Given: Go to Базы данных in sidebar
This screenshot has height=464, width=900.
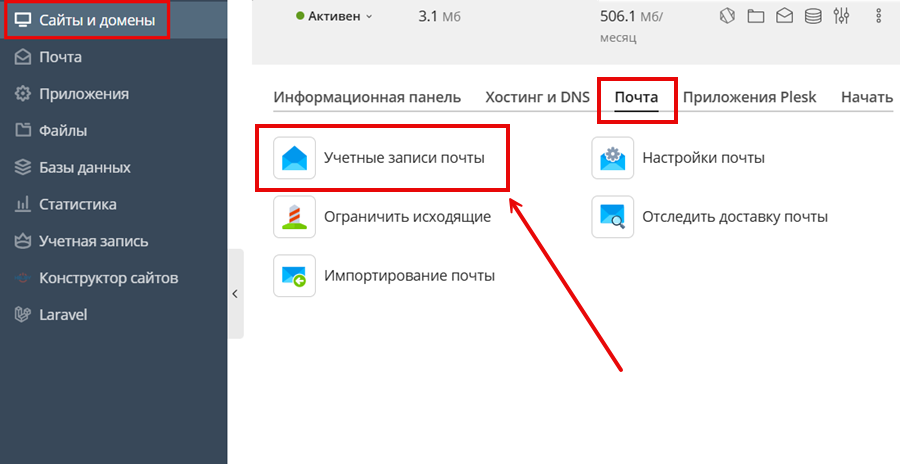Looking at the screenshot, I should [x=84, y=167].
